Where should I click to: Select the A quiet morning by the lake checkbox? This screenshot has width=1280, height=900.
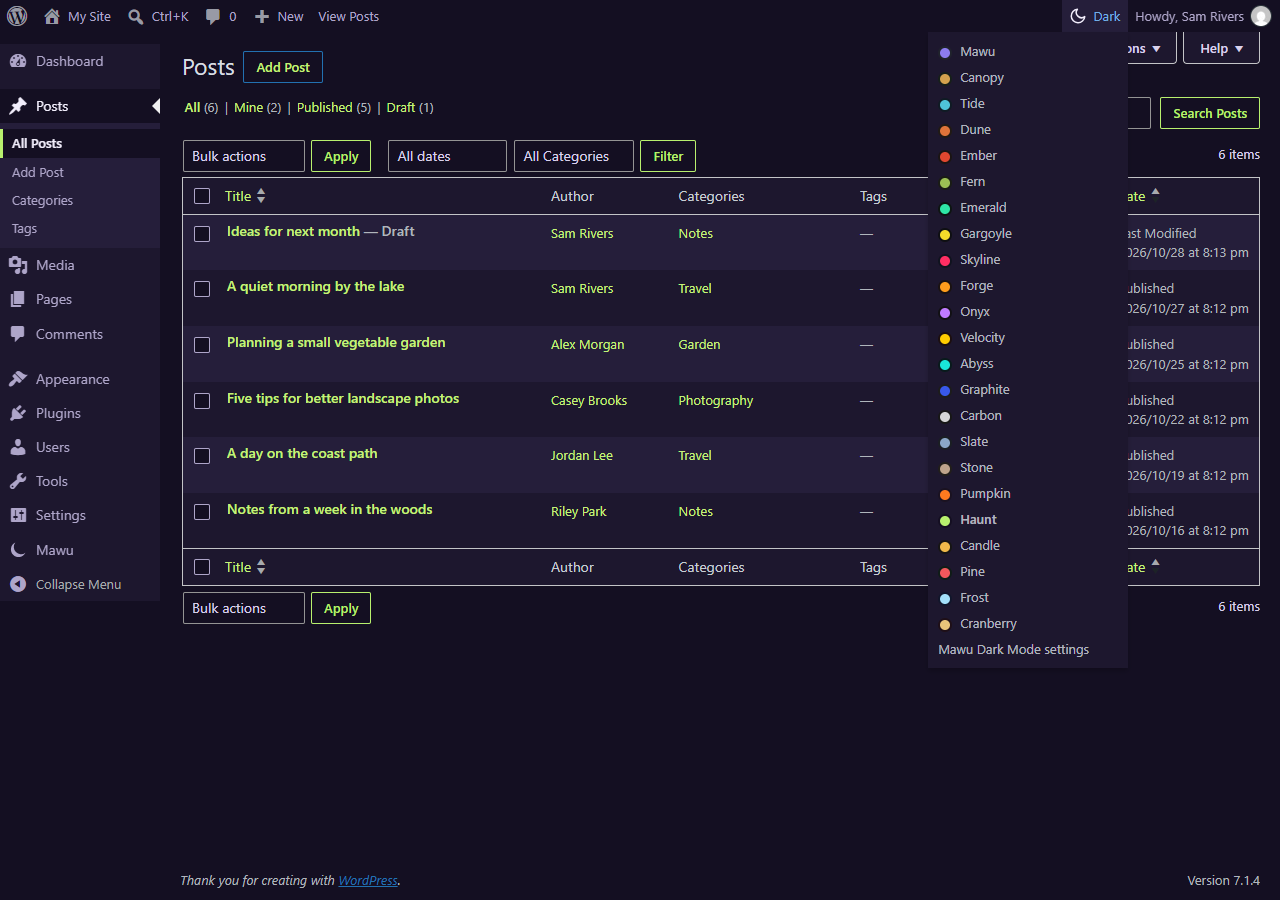pyautogui.click(x=202, y=288)
